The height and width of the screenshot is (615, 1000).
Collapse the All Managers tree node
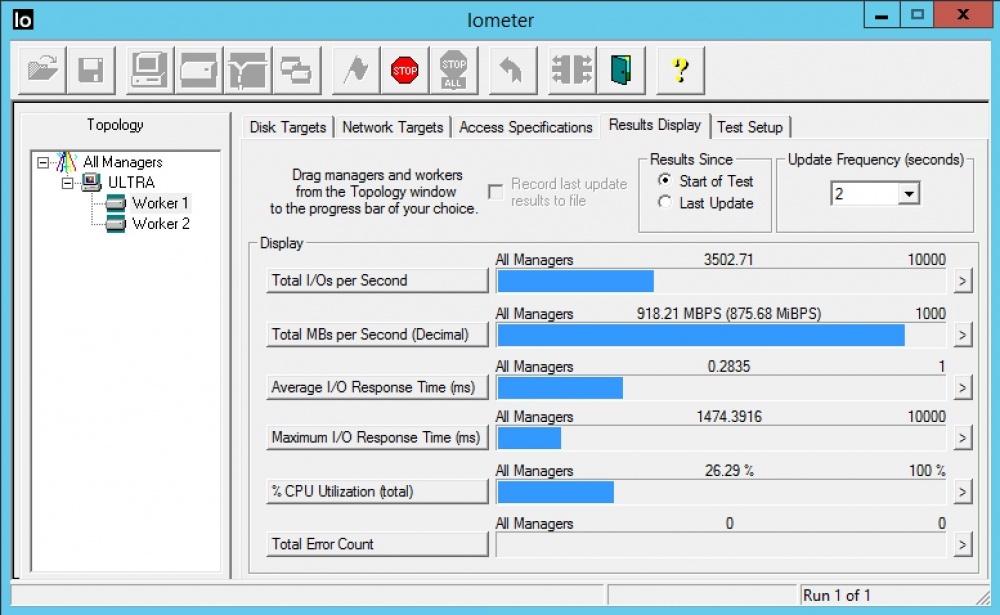point(43,163)
